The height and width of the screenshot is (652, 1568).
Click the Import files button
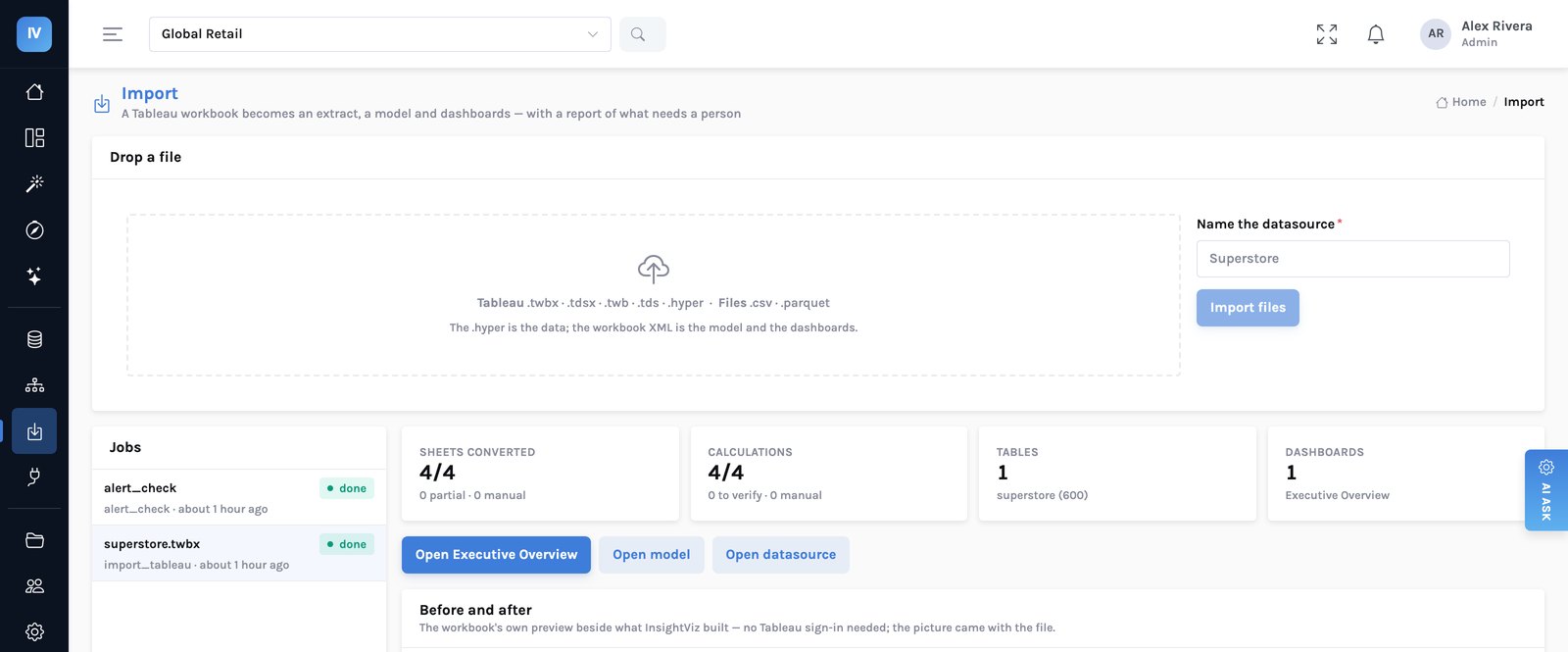(1248, 308)
